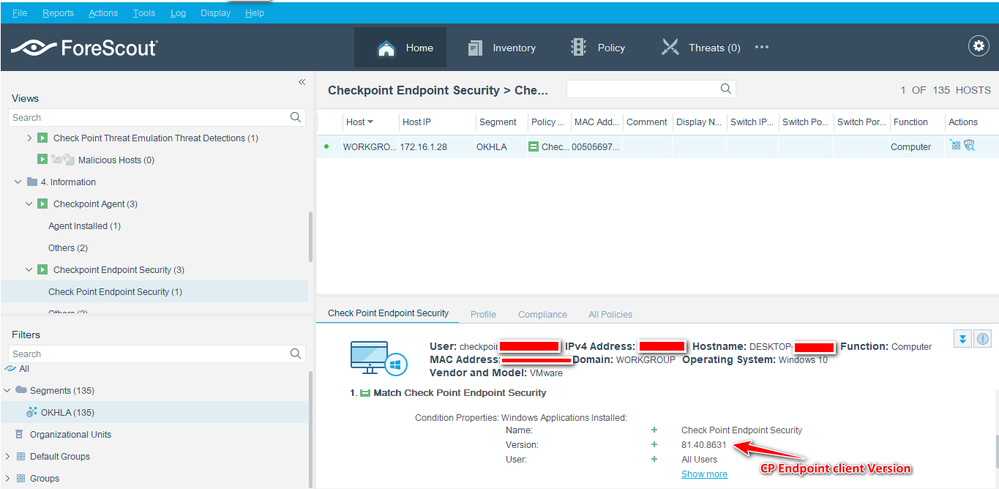Open the Actions menu
Viewport: 999px width, 489px height.
(103, 13)
